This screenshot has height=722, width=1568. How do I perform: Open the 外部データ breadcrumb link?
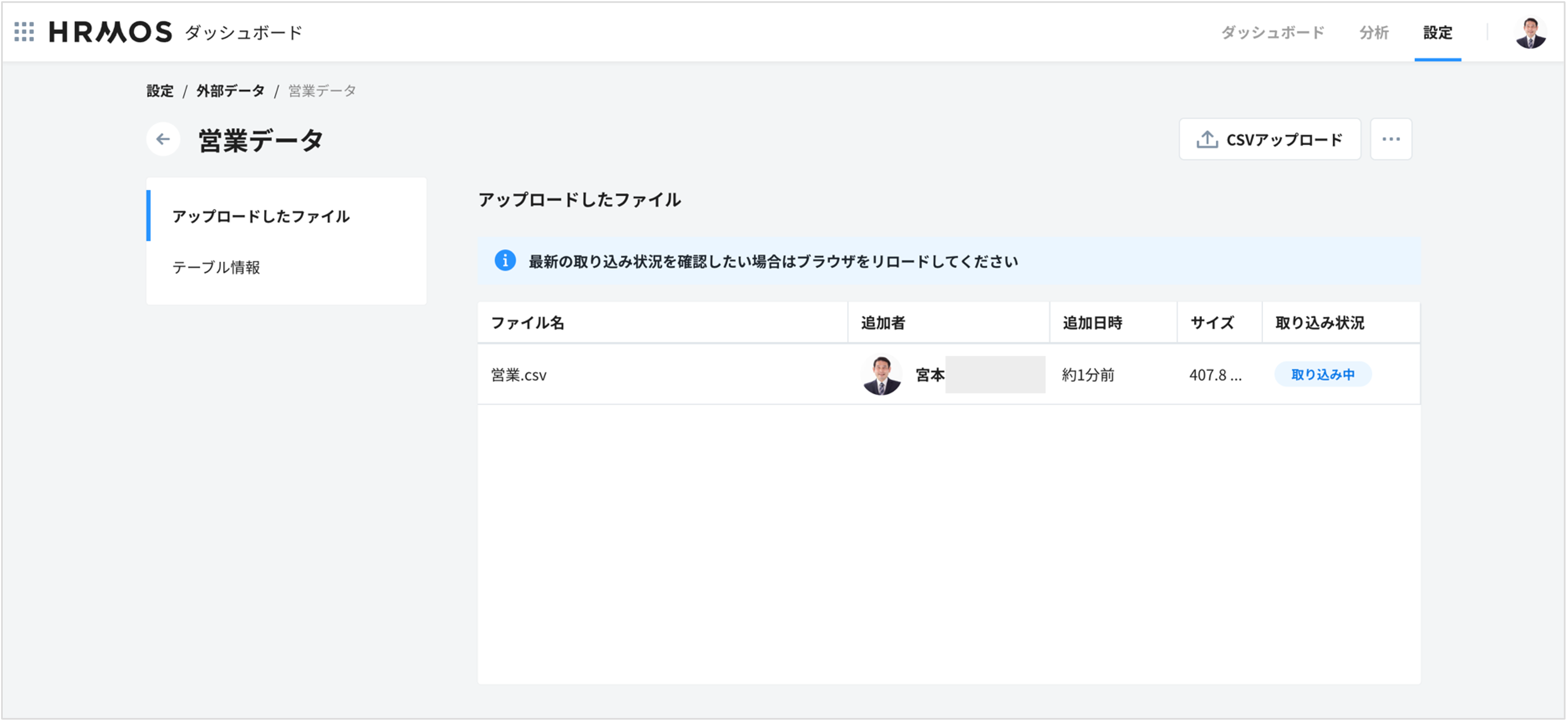coord(230,90)
